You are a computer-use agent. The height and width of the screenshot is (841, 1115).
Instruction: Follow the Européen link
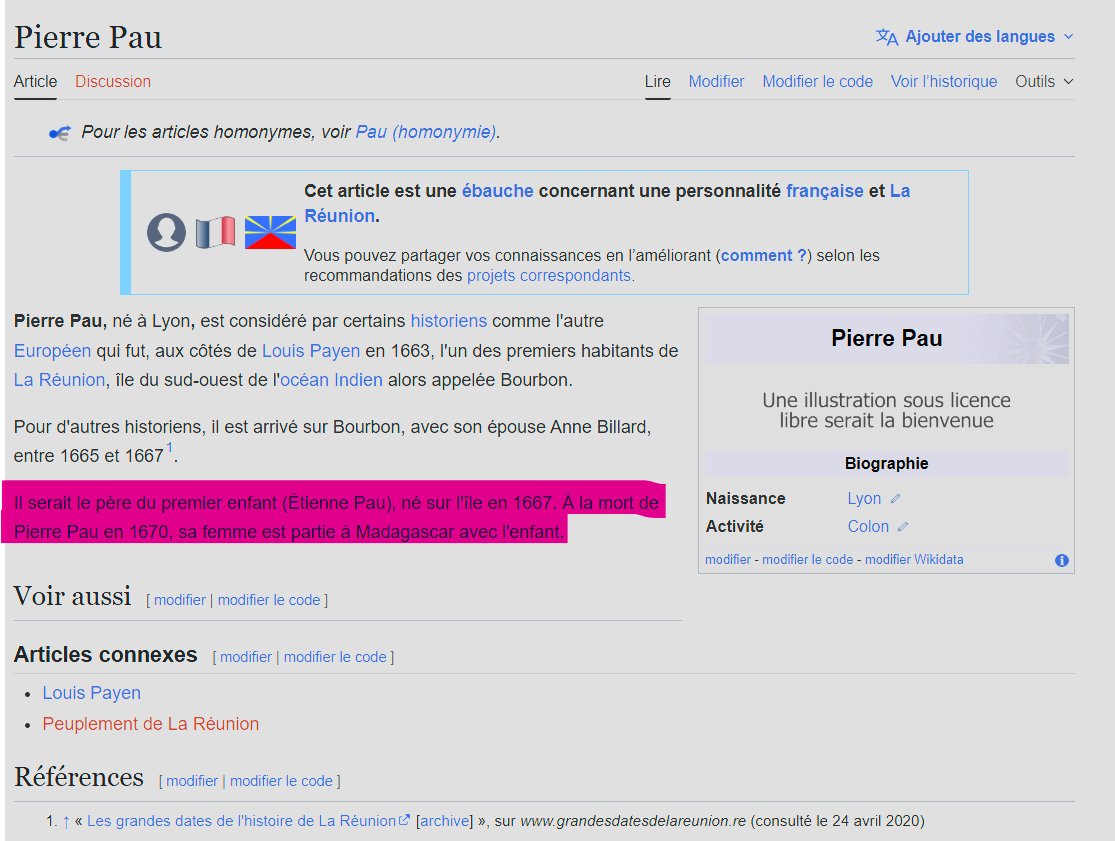coord(53,351)
